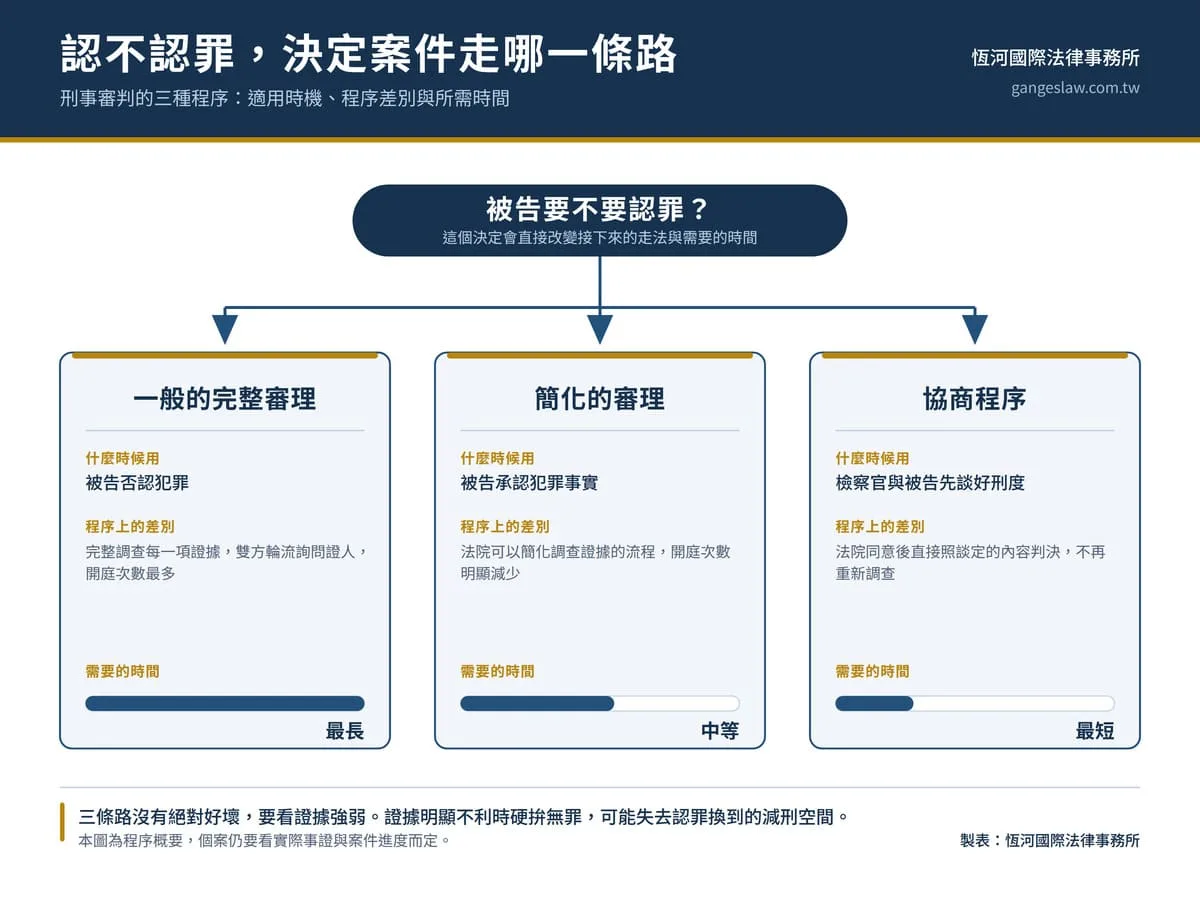Click the short time bar labeled 最短
The width and height of the screenshot is (1200, 900).
pos(974,703)
